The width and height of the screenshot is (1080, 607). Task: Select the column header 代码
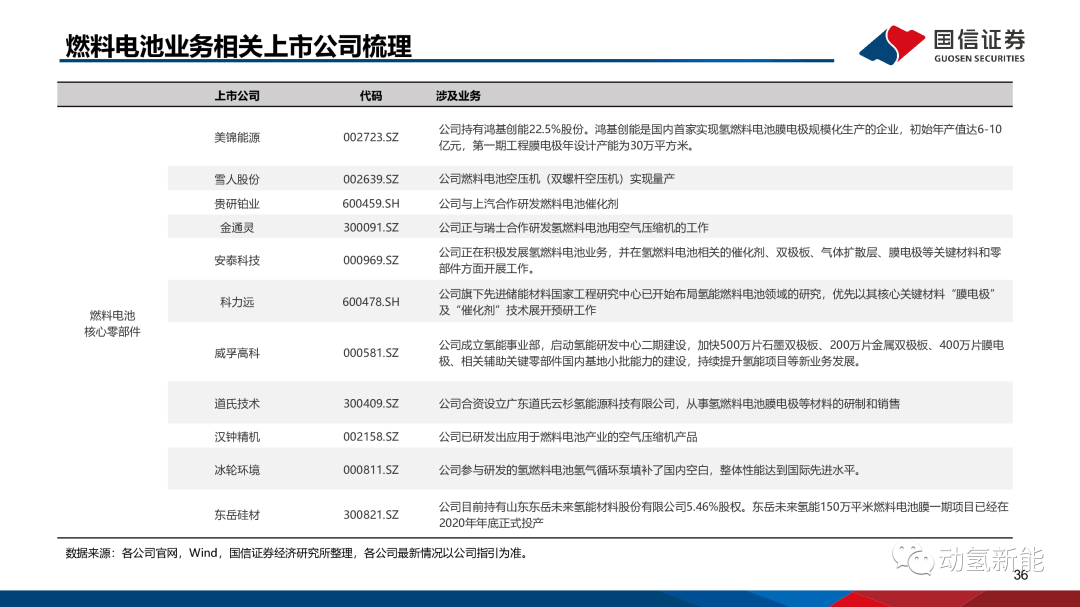[371, 96]
